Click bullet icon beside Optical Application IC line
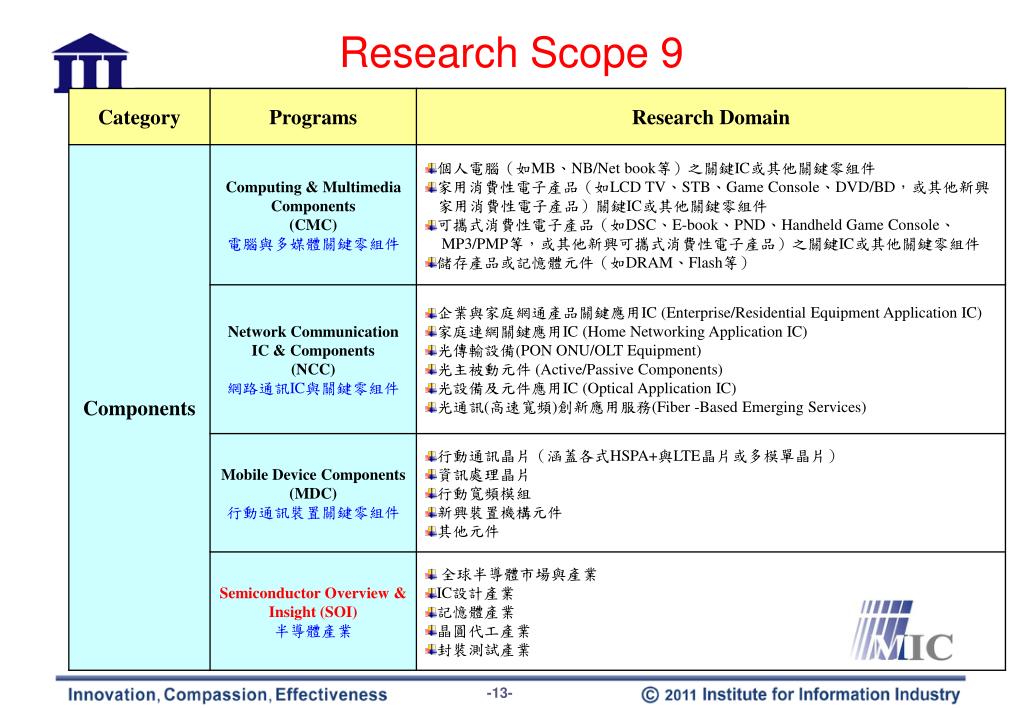This screenshot has width=1023, height=708. tap(431, 389)
